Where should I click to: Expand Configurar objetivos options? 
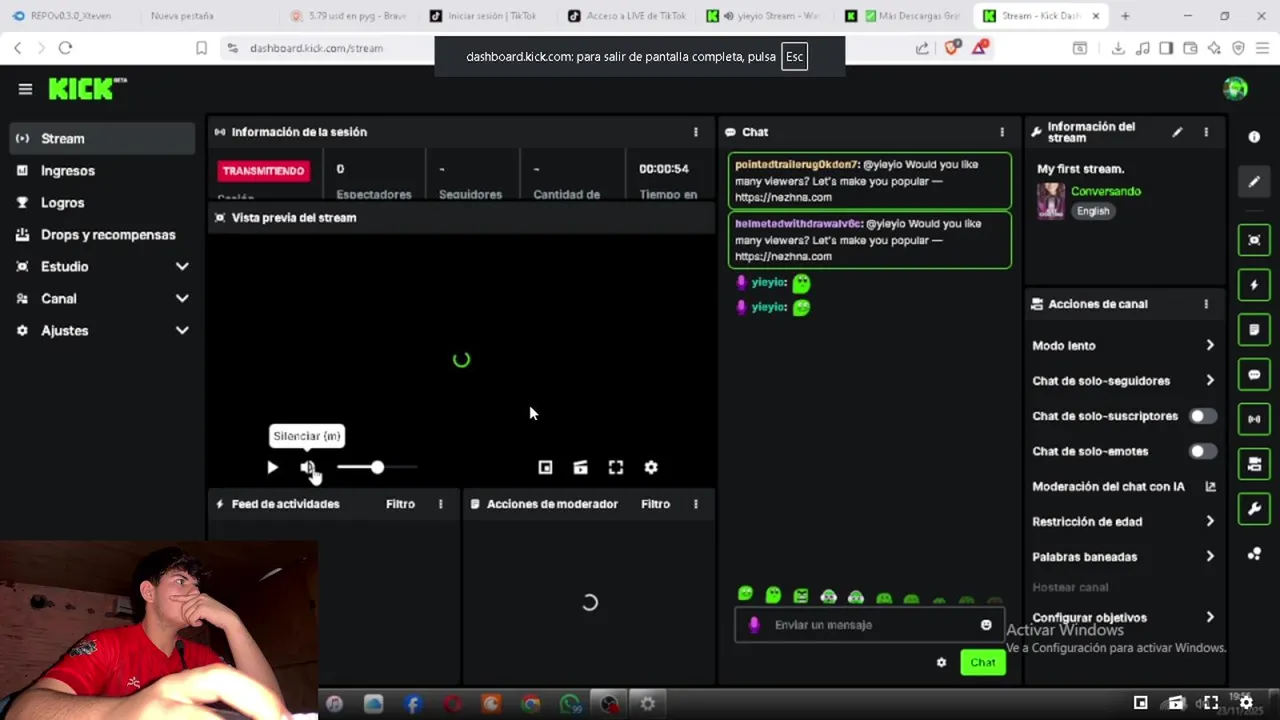coord(1124,617)
